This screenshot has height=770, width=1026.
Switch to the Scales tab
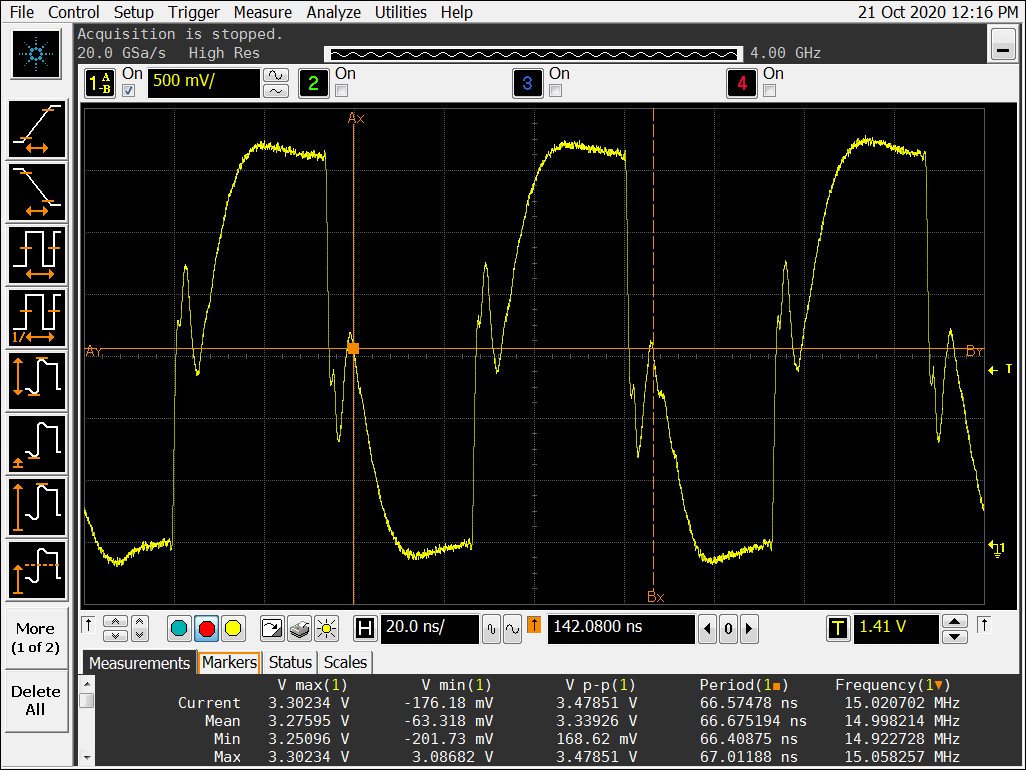[x=345, y=663]
